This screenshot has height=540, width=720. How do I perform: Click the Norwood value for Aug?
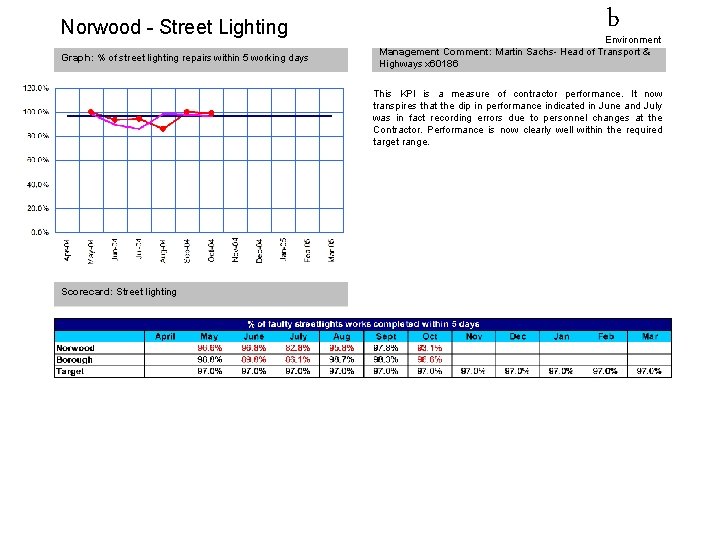click(x=342, y=348)
